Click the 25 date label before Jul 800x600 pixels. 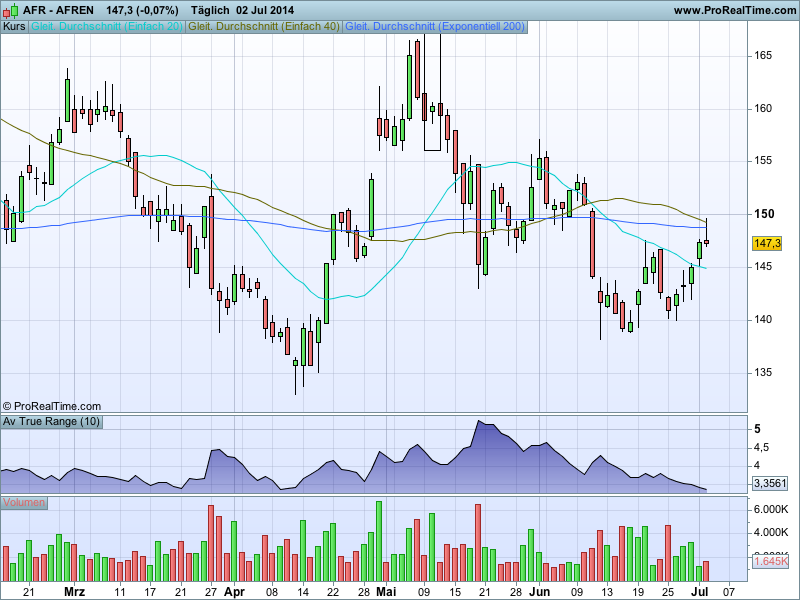[667, 592]
